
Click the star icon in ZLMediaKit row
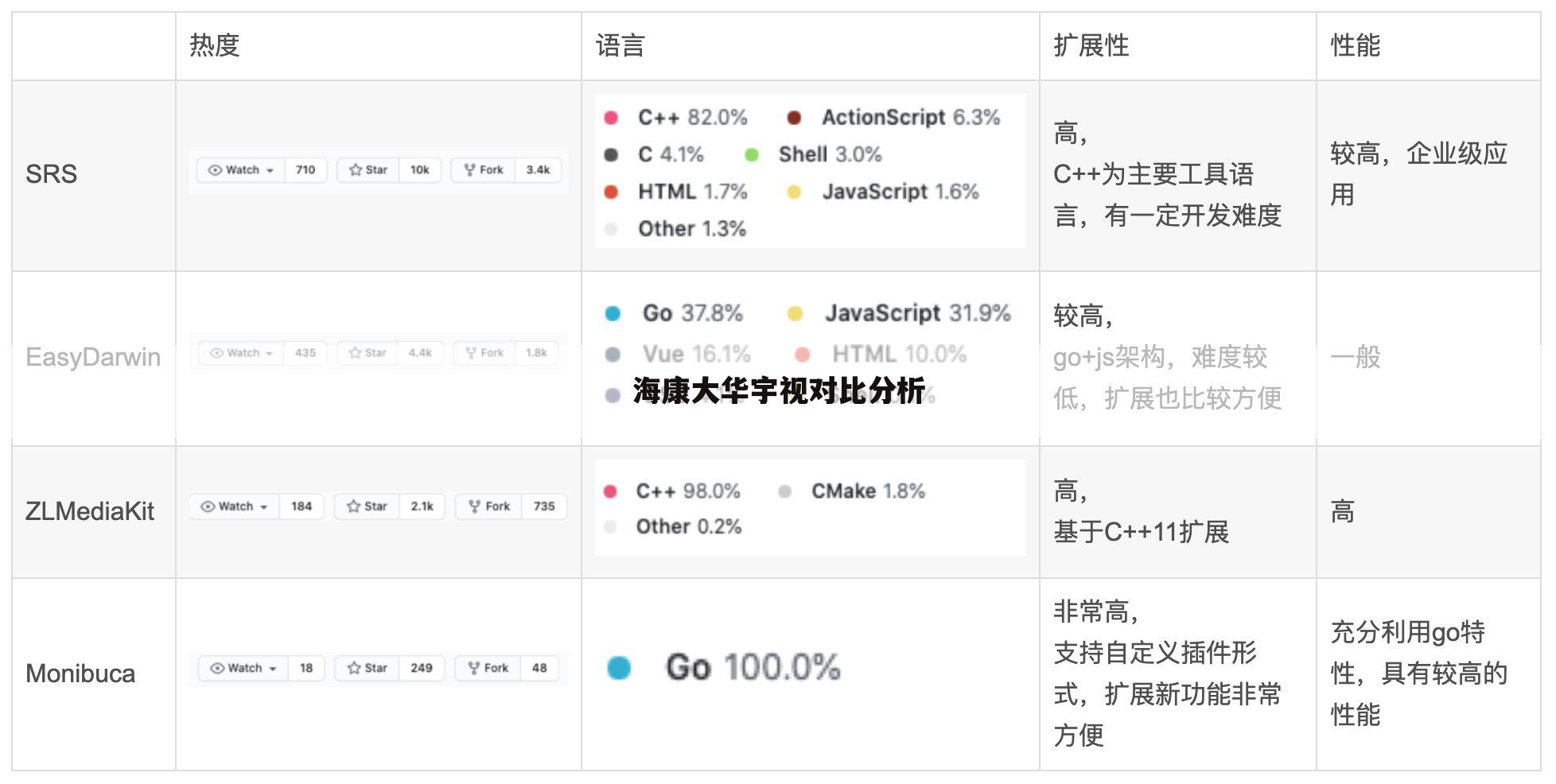tap(353, 506)
